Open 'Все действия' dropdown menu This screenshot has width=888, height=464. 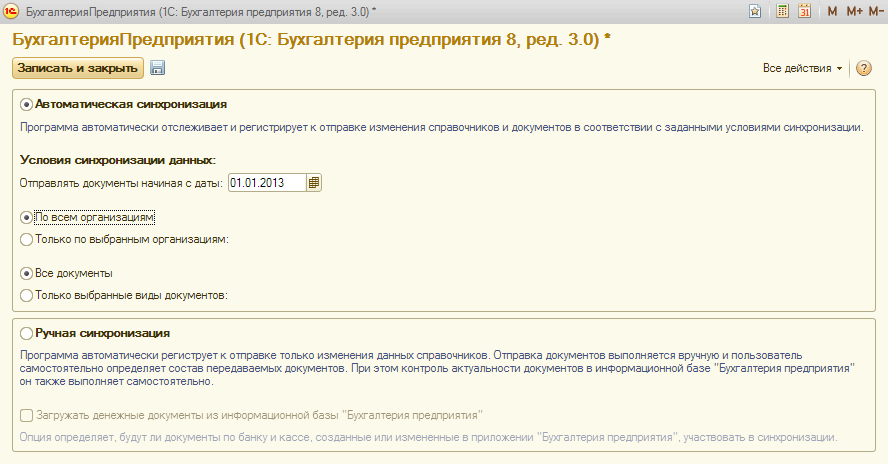coord(802,69)
